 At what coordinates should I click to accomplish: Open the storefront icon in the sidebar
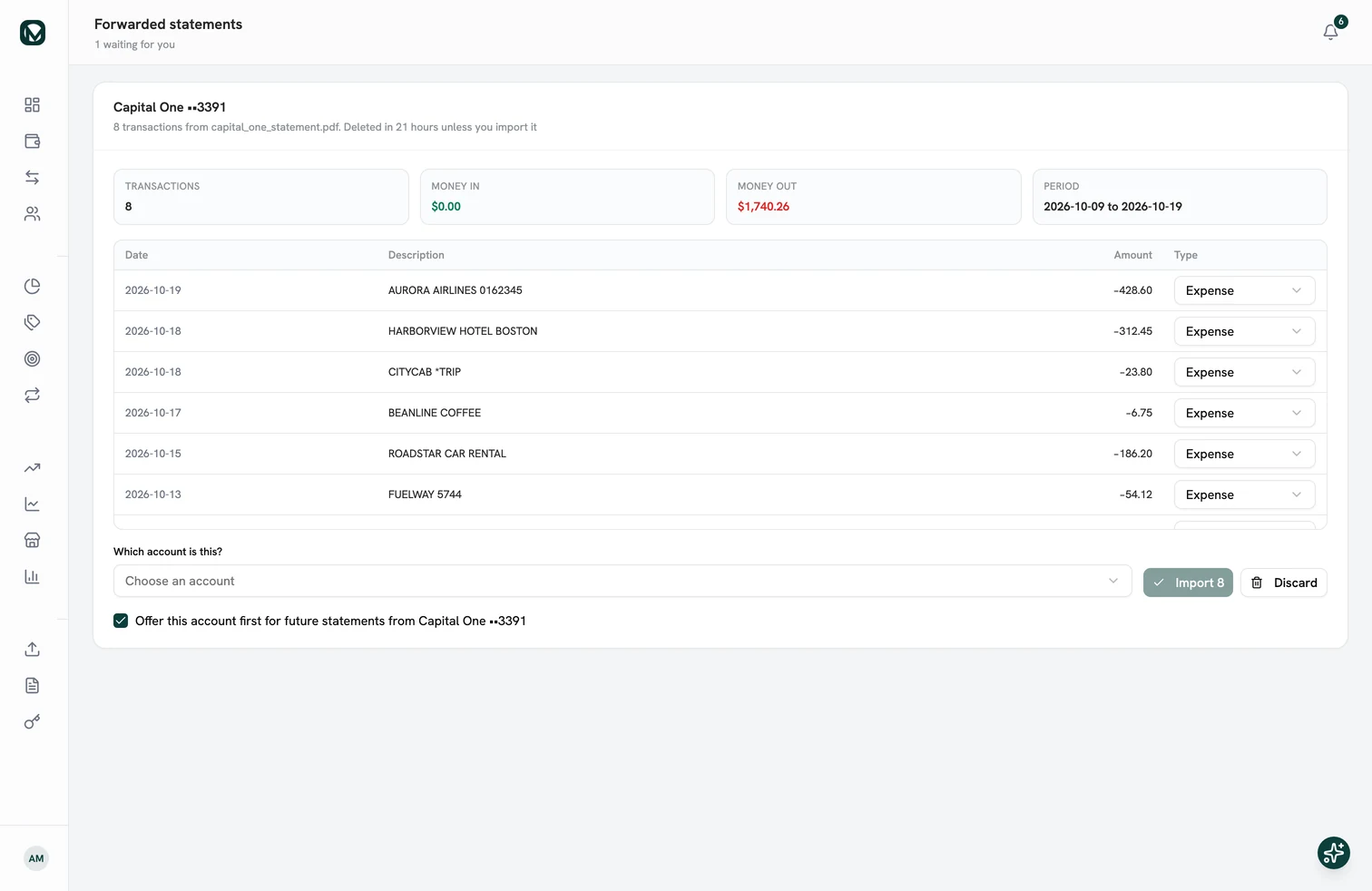(33, 541)
